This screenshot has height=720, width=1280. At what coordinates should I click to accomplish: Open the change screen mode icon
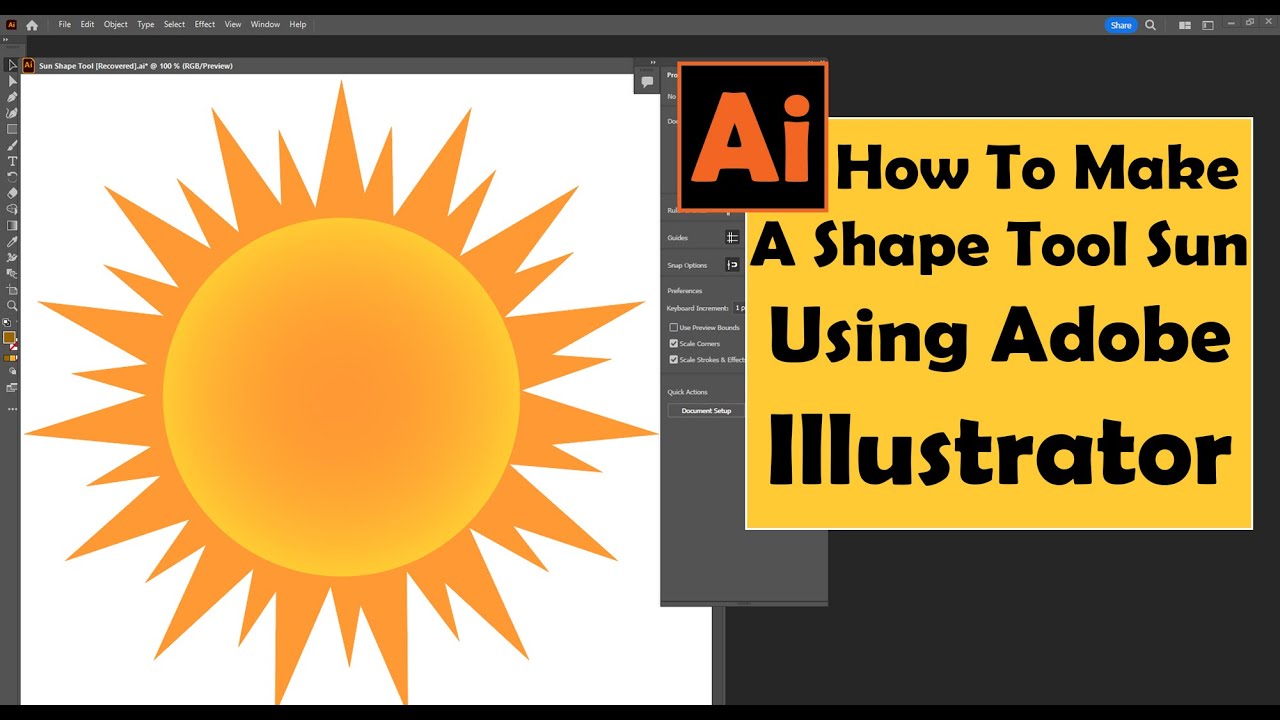[12, 387]
